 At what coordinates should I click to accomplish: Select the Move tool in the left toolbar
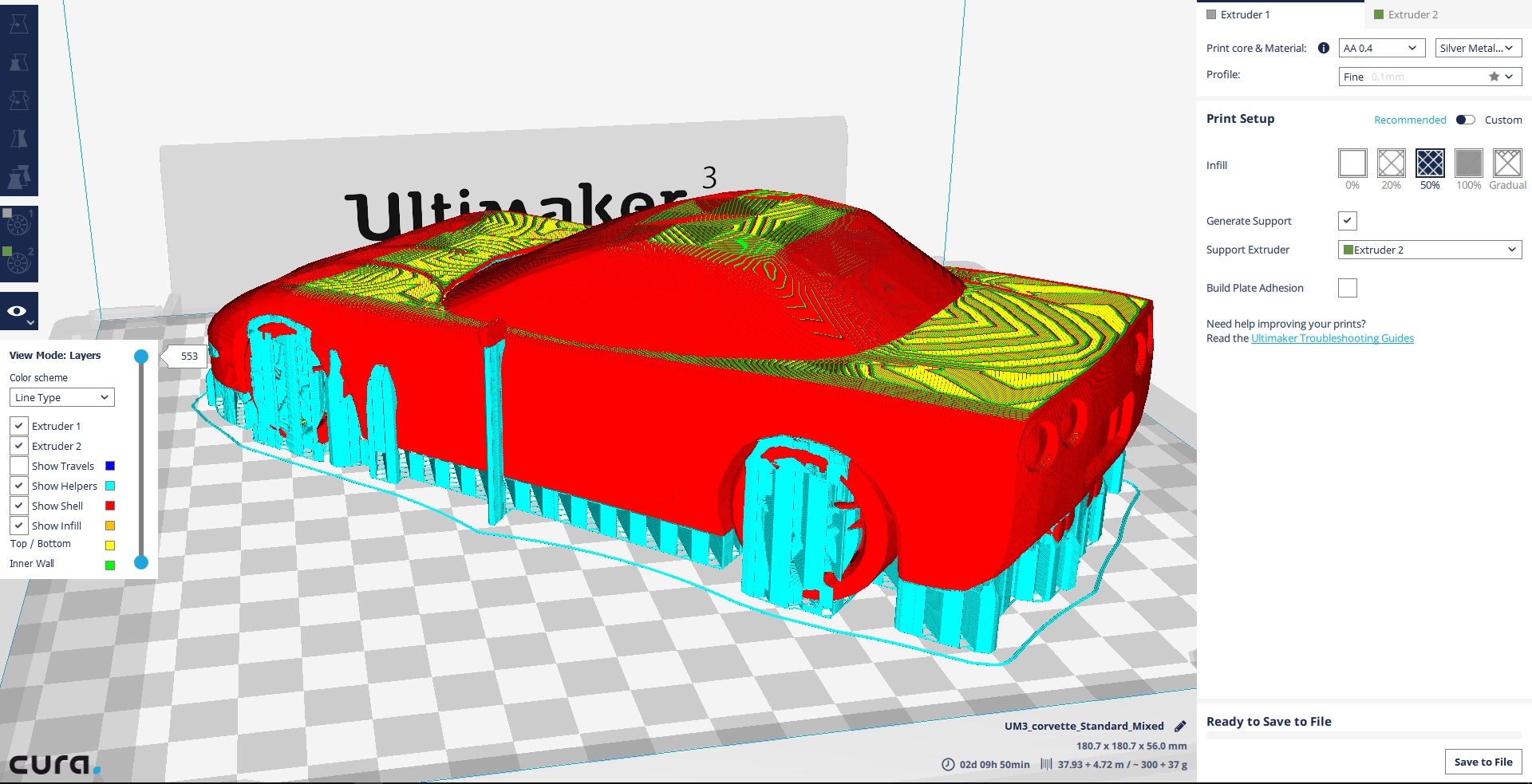tap(19, 24)
